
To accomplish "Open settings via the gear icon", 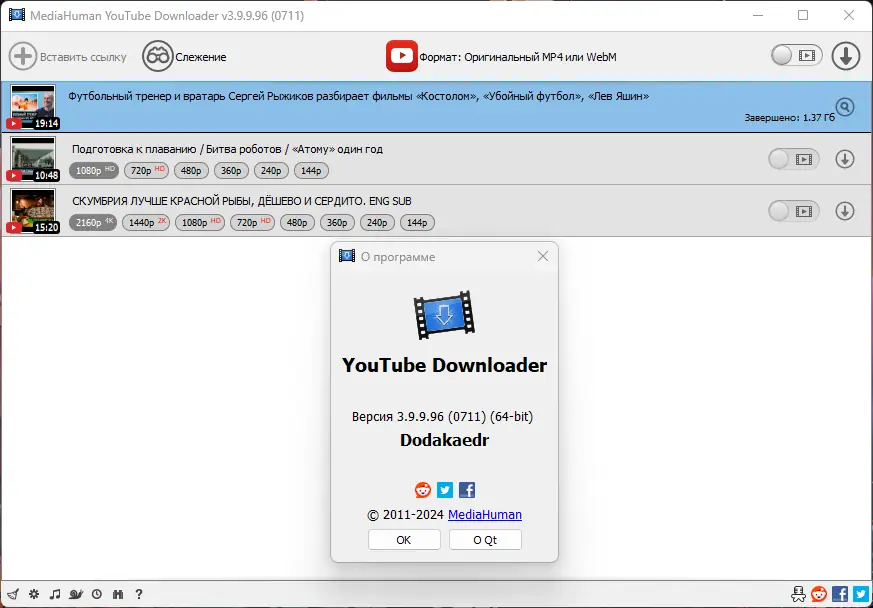I will pyautogui.click(x=34, y=594).
